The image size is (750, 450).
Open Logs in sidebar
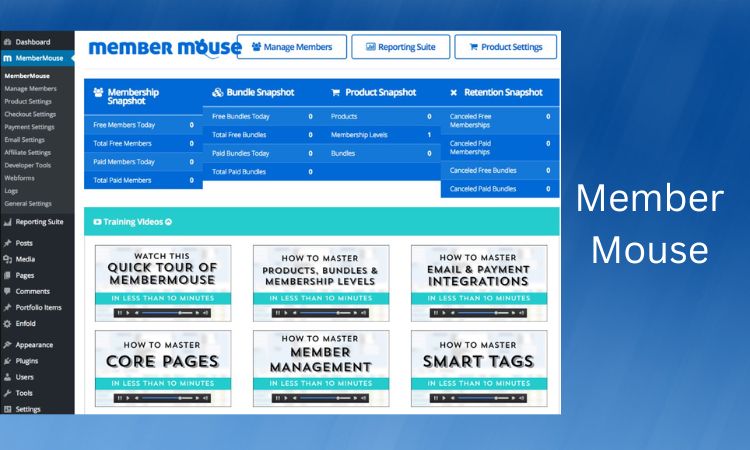click(11, 191)
